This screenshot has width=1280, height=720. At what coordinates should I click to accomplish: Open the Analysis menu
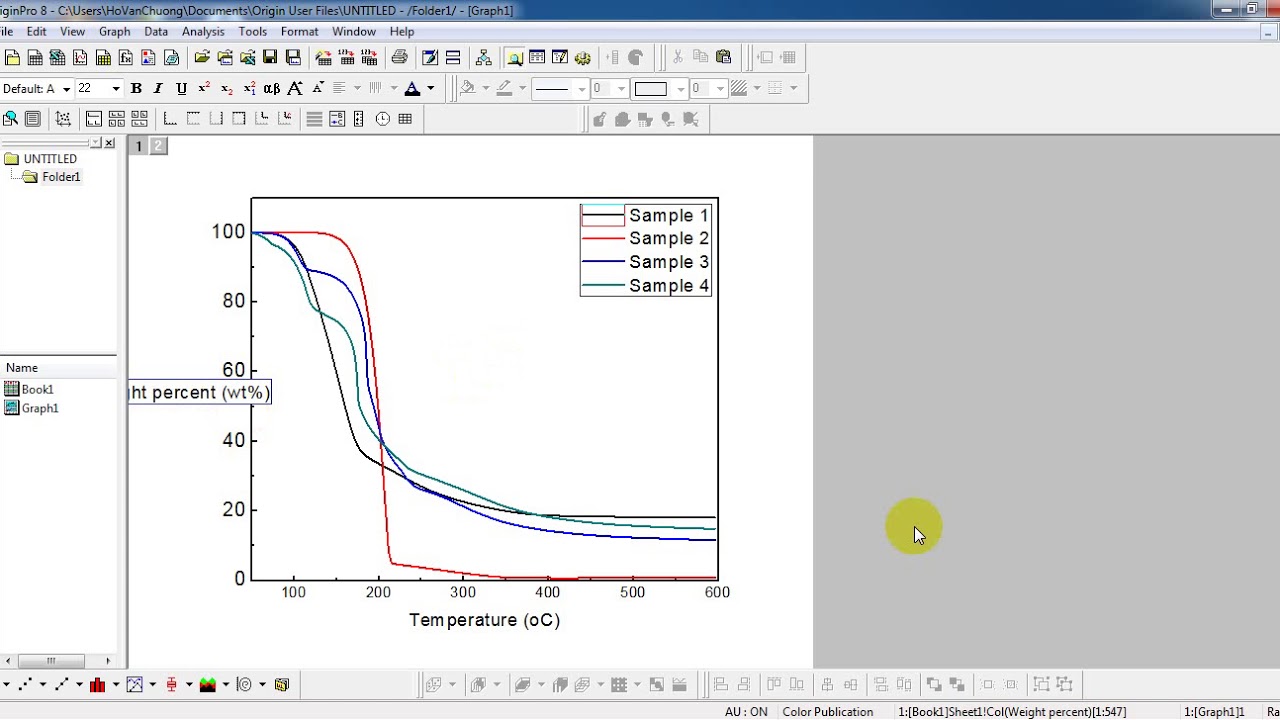point(203,32)
